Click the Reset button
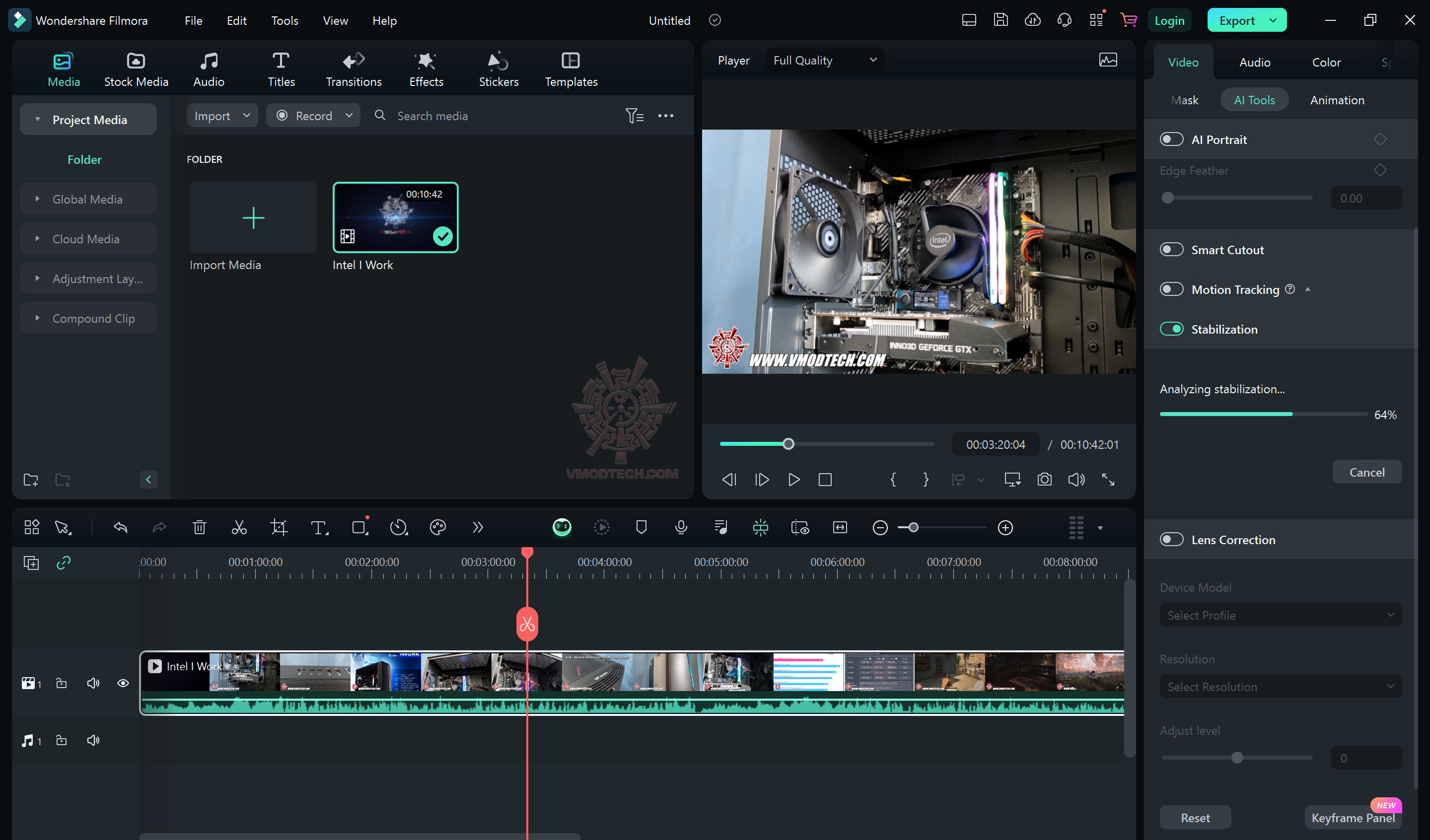 1195,818
